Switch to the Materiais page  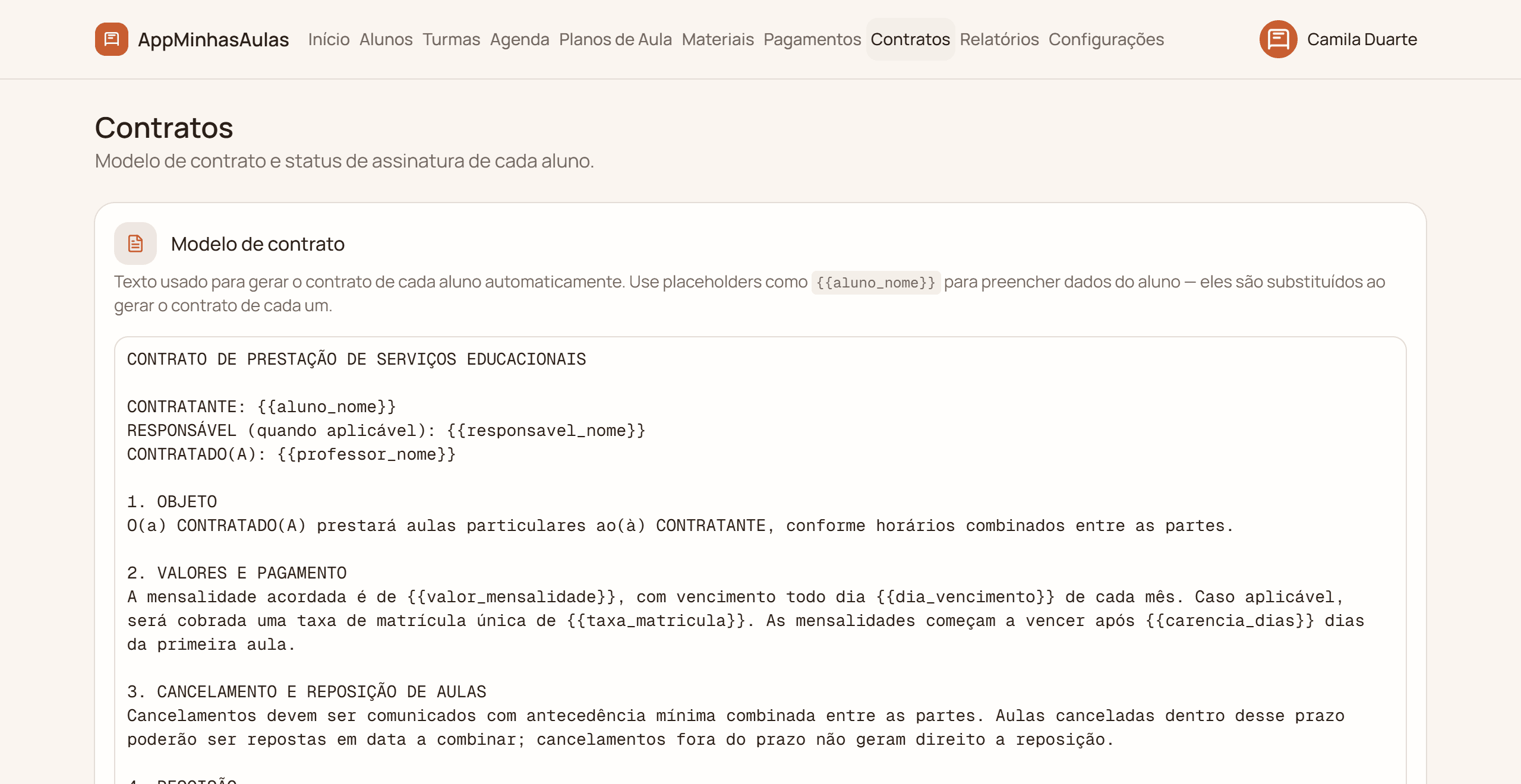tap(718, 39)
